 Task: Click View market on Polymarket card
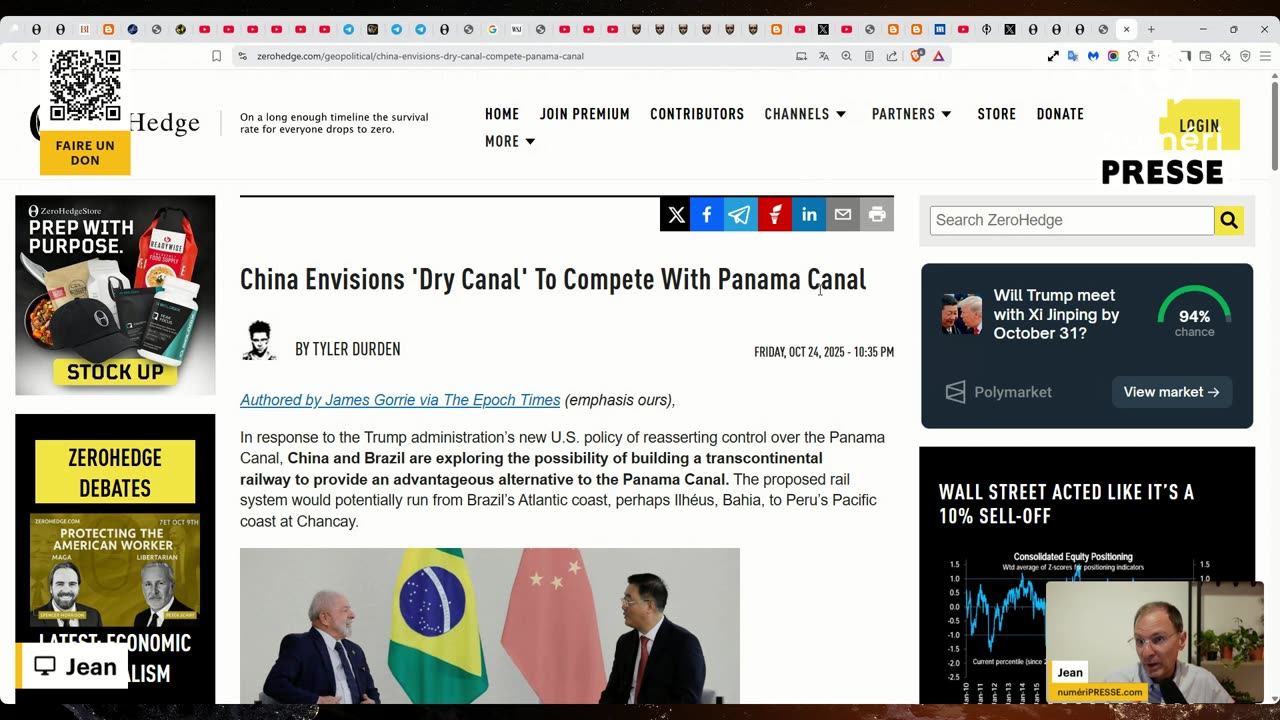click(1171, 392)
